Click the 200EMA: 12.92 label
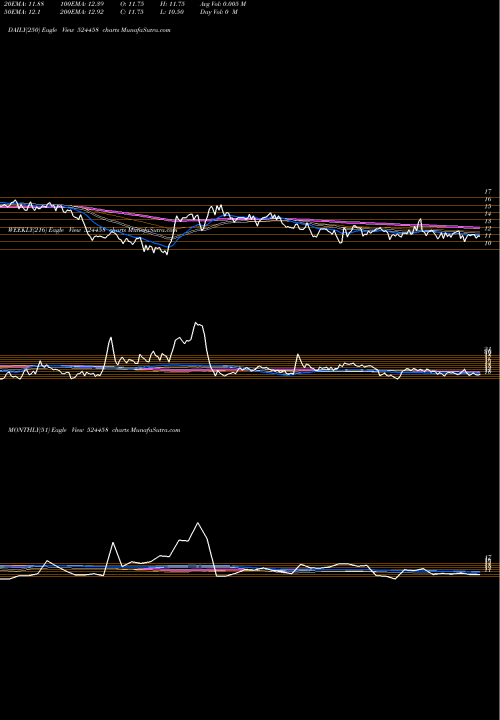The height and width of the screenshot is (720, 500). coord(82,12)
